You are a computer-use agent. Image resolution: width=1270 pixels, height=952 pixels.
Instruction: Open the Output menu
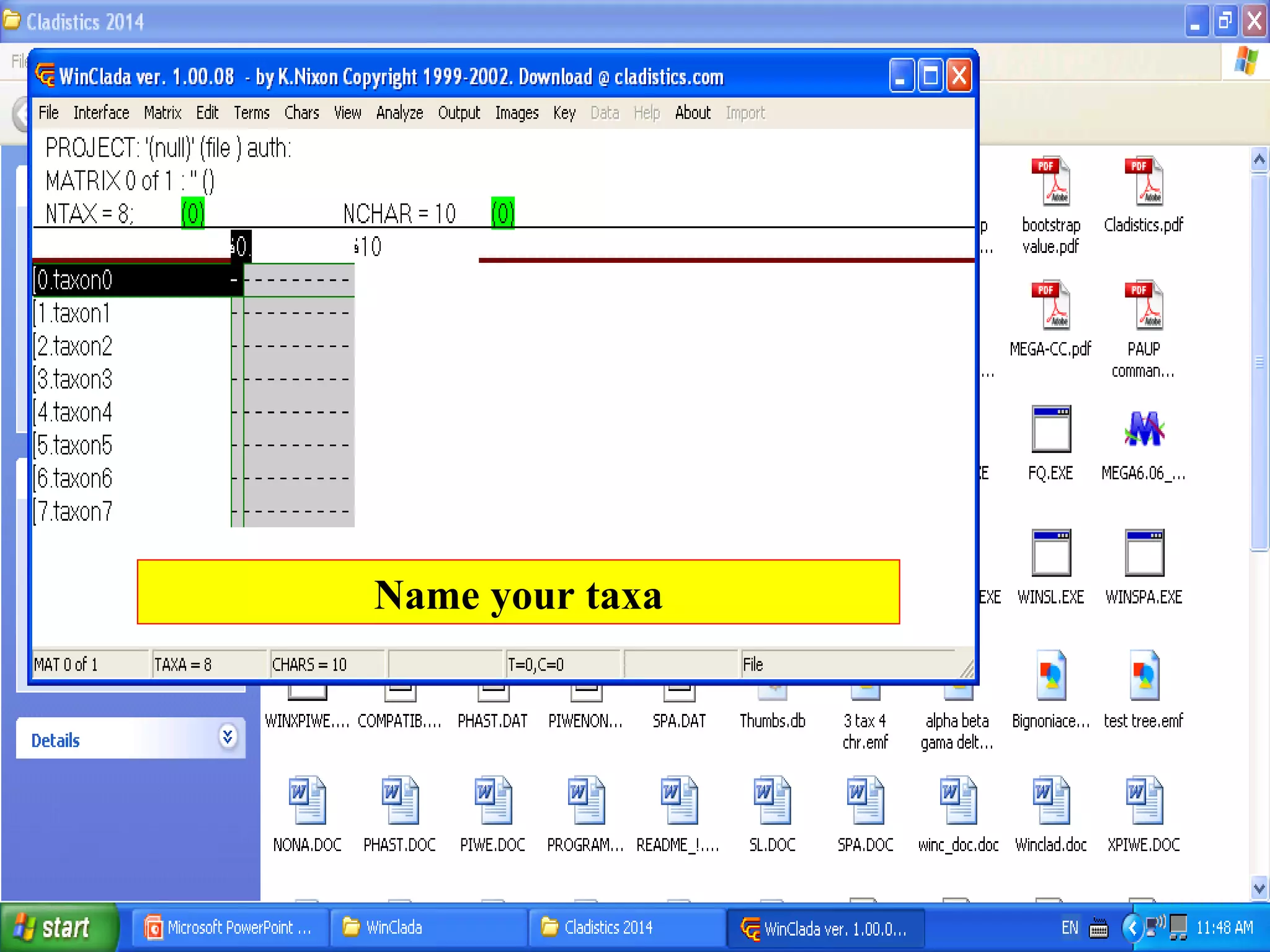click(459, 113)
